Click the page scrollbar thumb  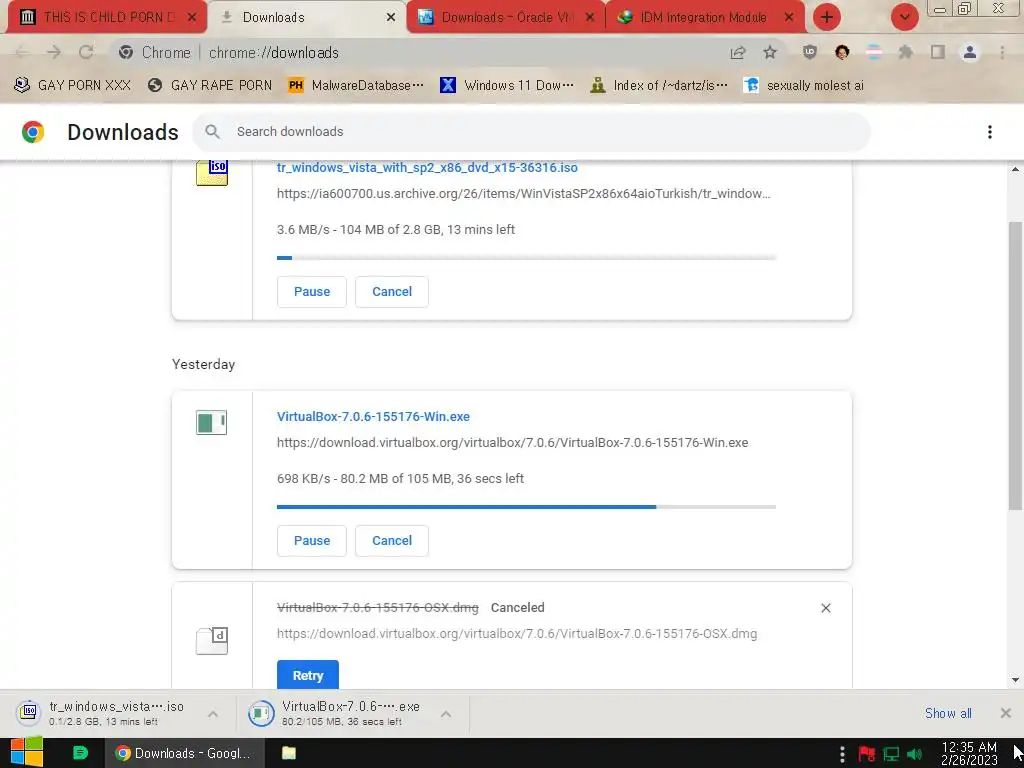click(1015, 366)
